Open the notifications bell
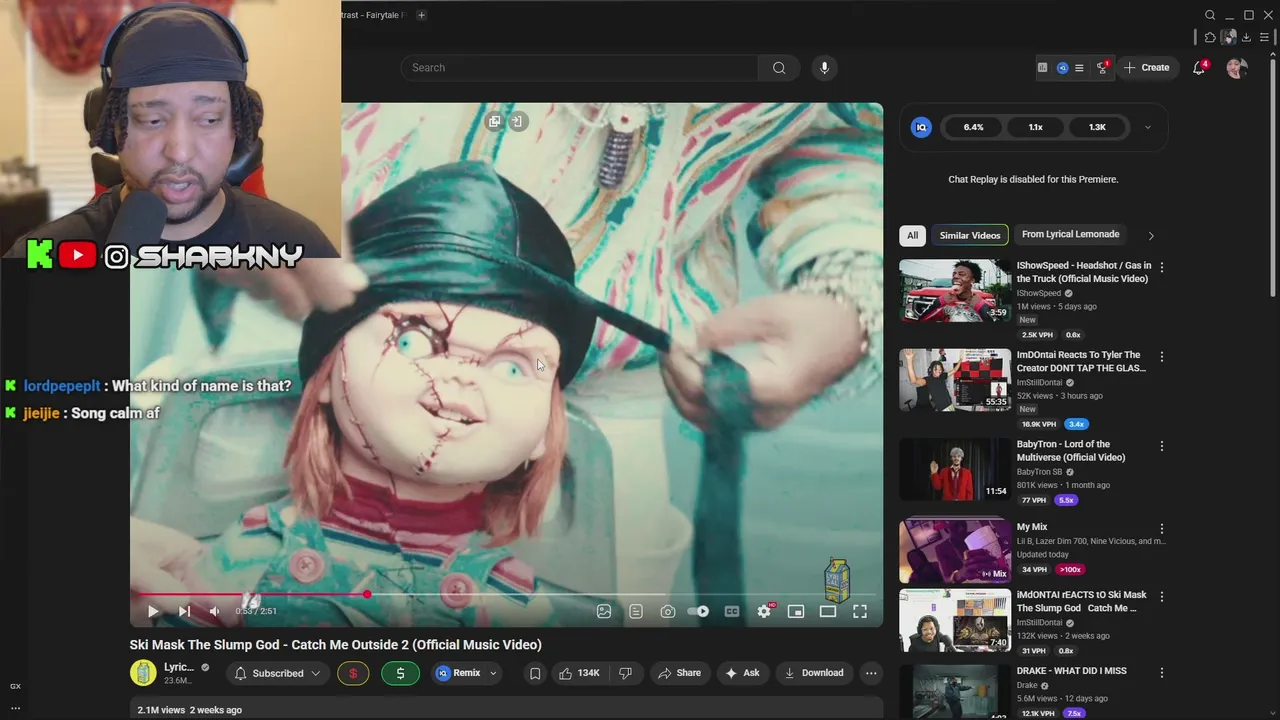The image size is (1280, 720). click(x=1199, y=68)
